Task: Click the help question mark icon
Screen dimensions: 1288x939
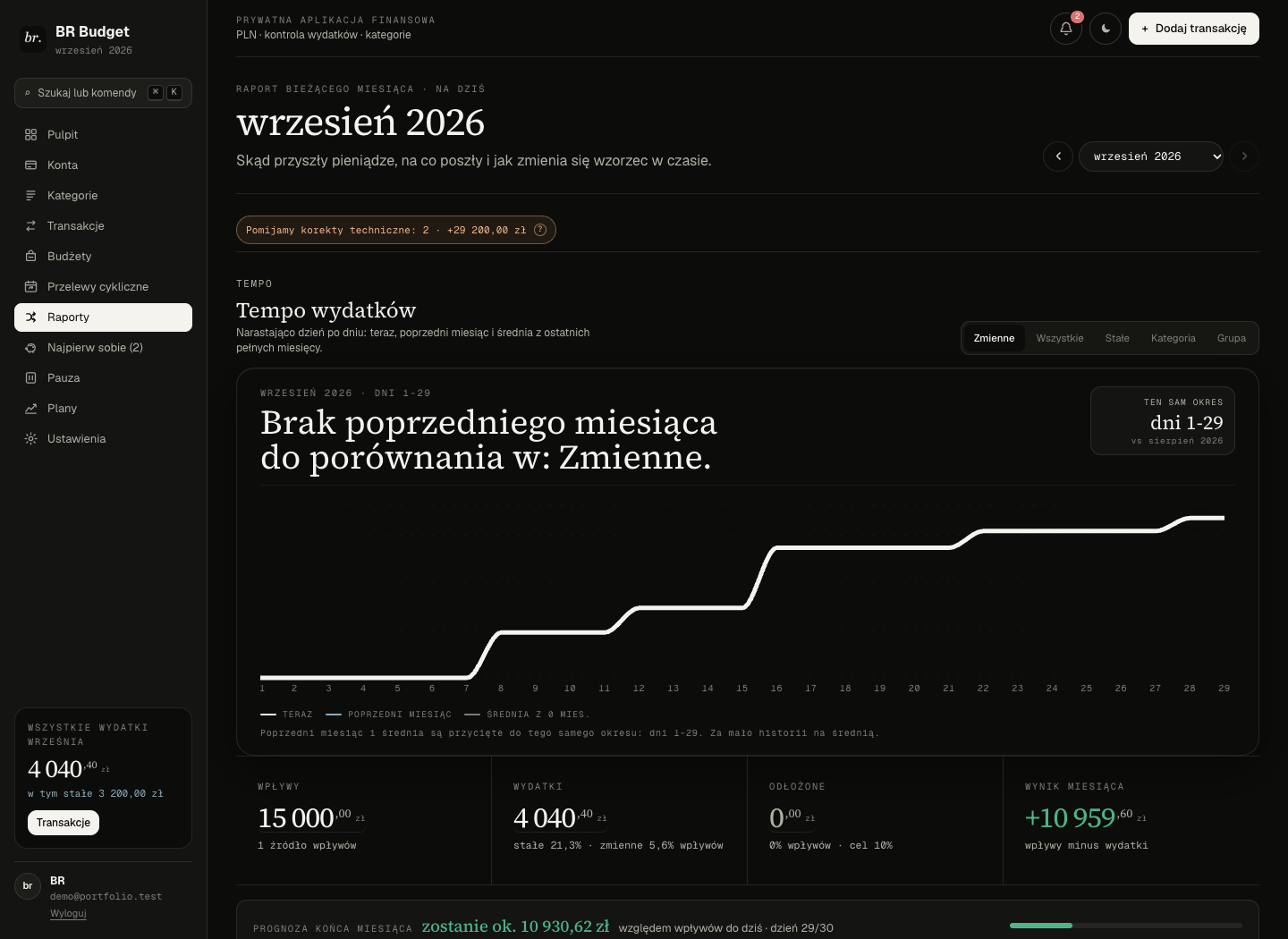Action: [x=540, y=230]
